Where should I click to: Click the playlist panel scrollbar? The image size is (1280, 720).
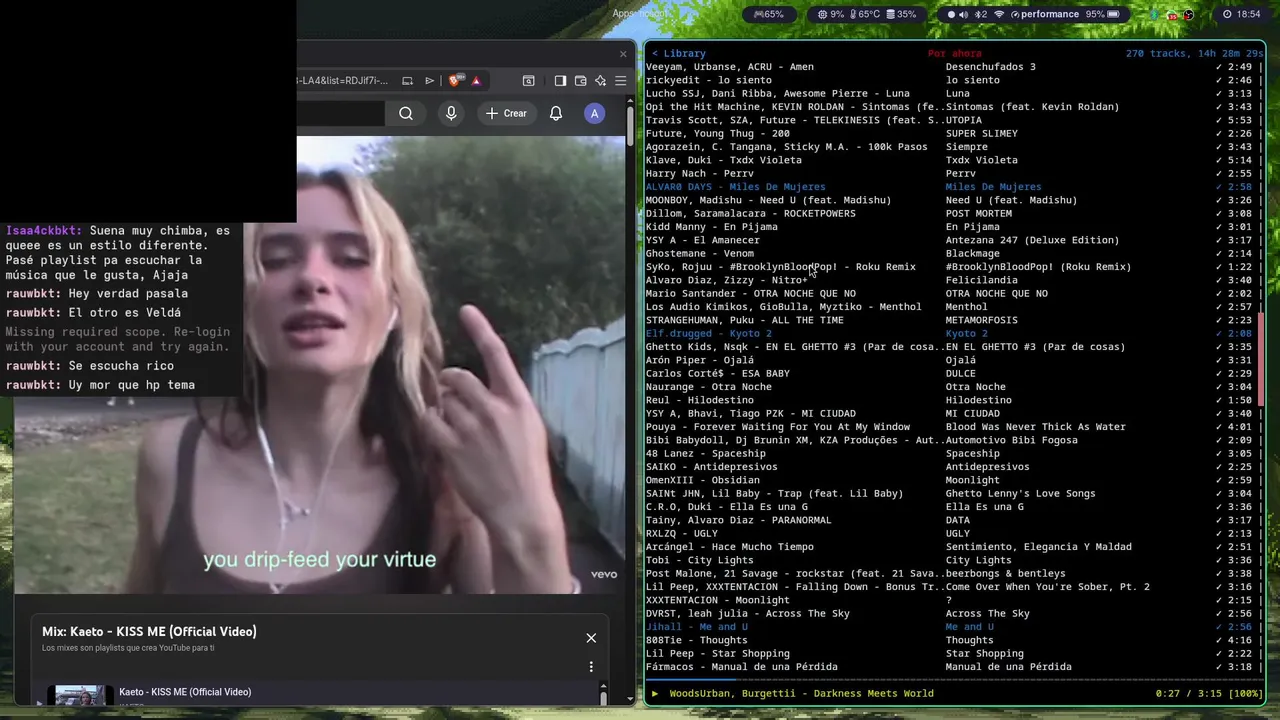(x=603, y=694)
